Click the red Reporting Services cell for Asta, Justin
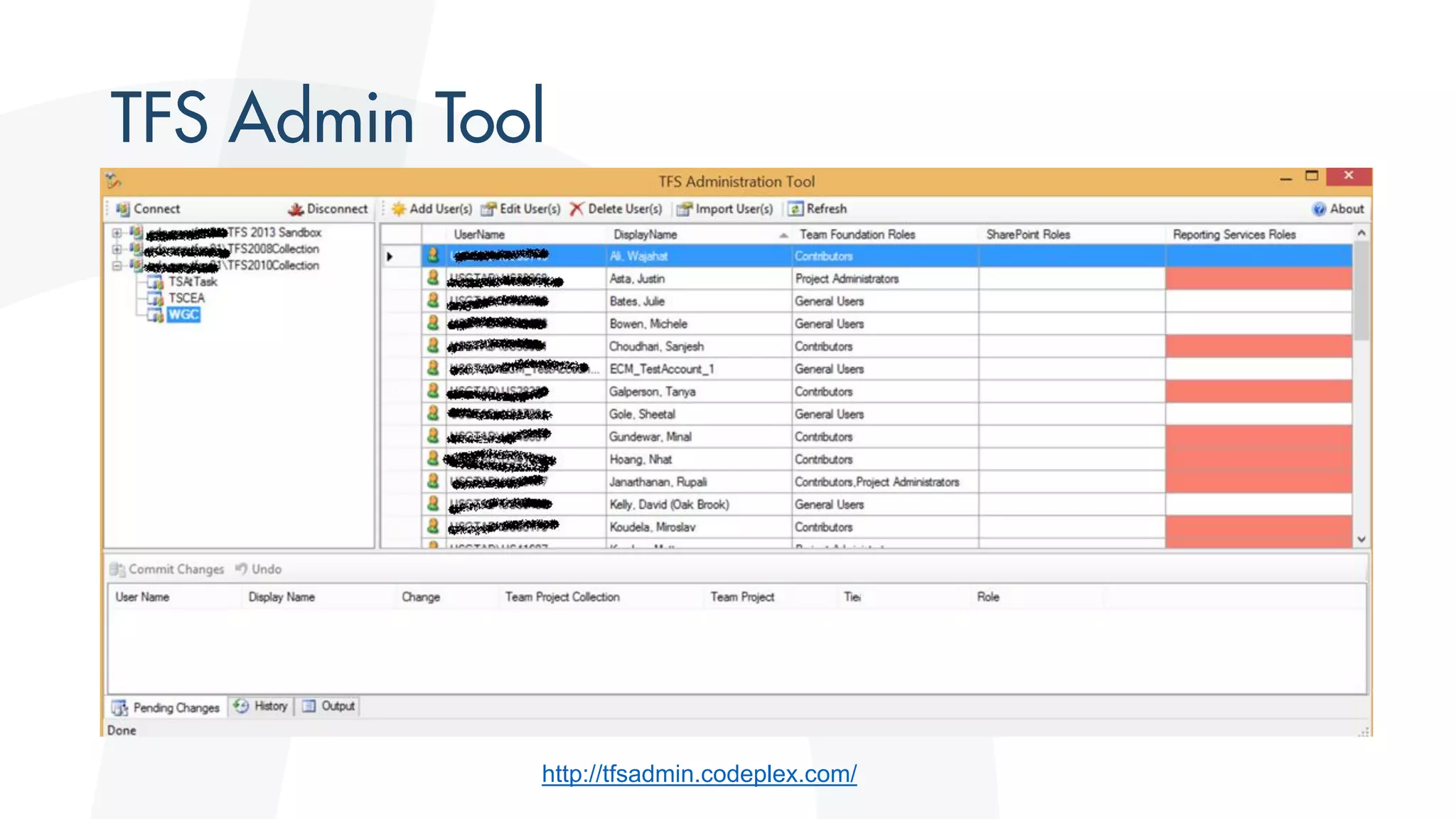Viewport: 1456px width, 819px height. click(x=1258, y=279)
